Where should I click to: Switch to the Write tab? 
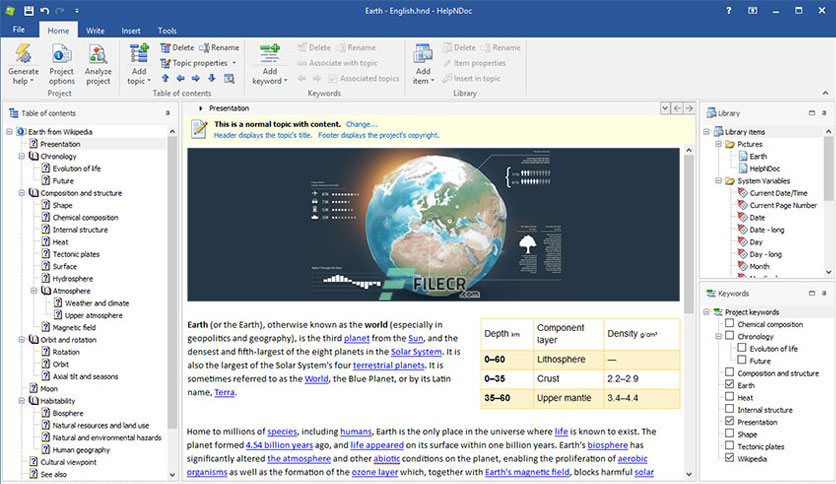[95, 30]
